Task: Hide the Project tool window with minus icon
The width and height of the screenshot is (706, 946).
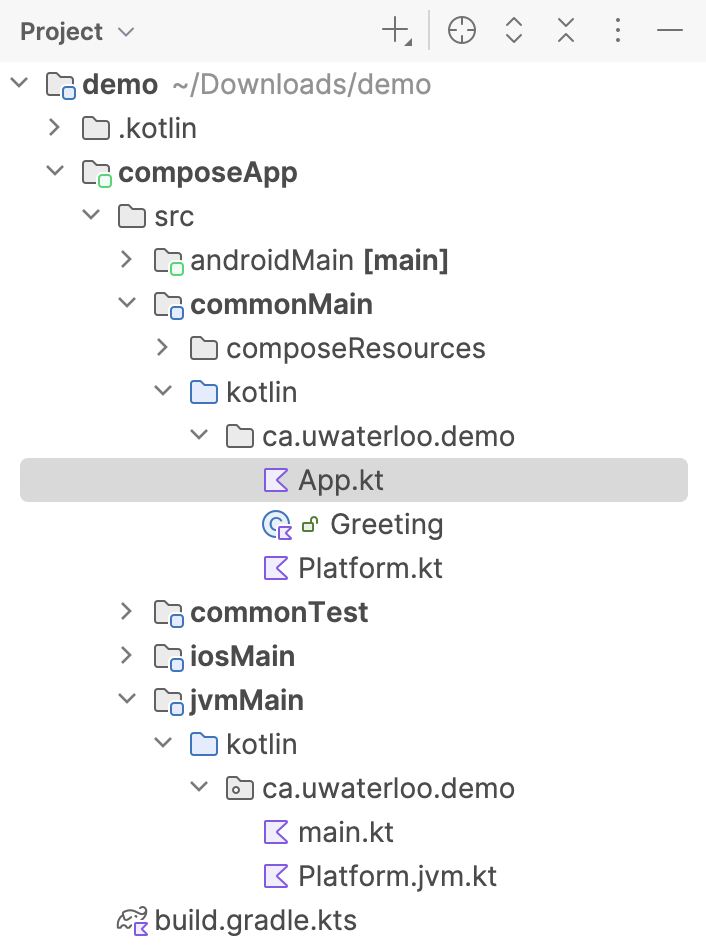Action: pos(669,31)
